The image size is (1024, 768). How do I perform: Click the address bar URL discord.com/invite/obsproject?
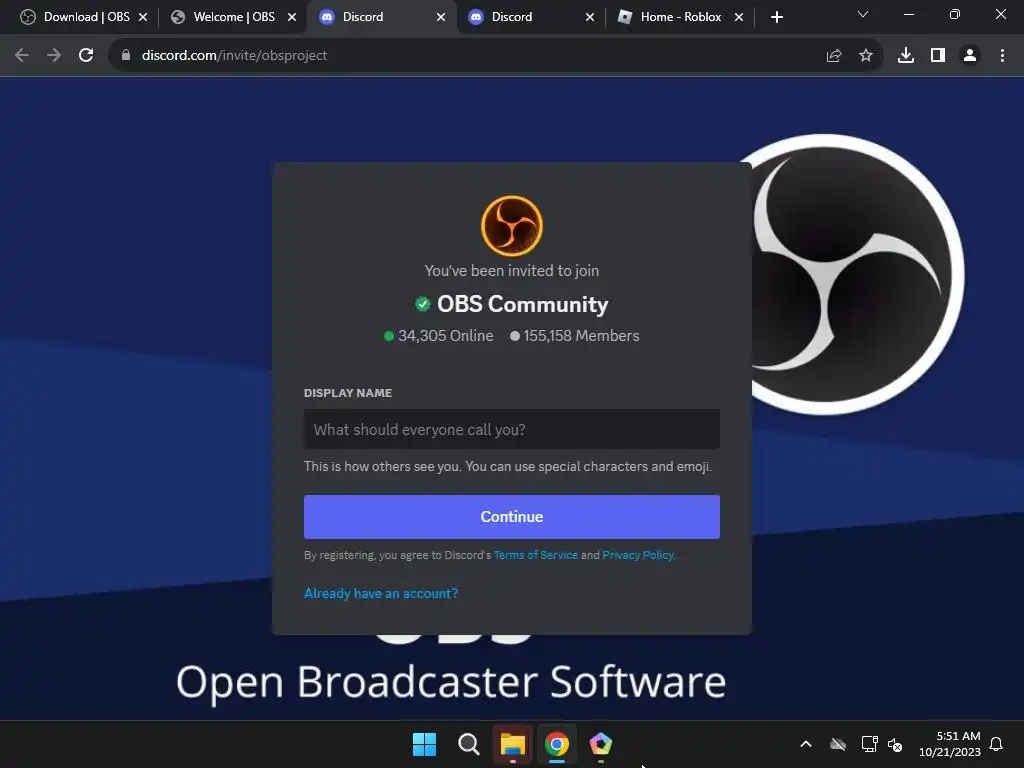click(234, 56)
